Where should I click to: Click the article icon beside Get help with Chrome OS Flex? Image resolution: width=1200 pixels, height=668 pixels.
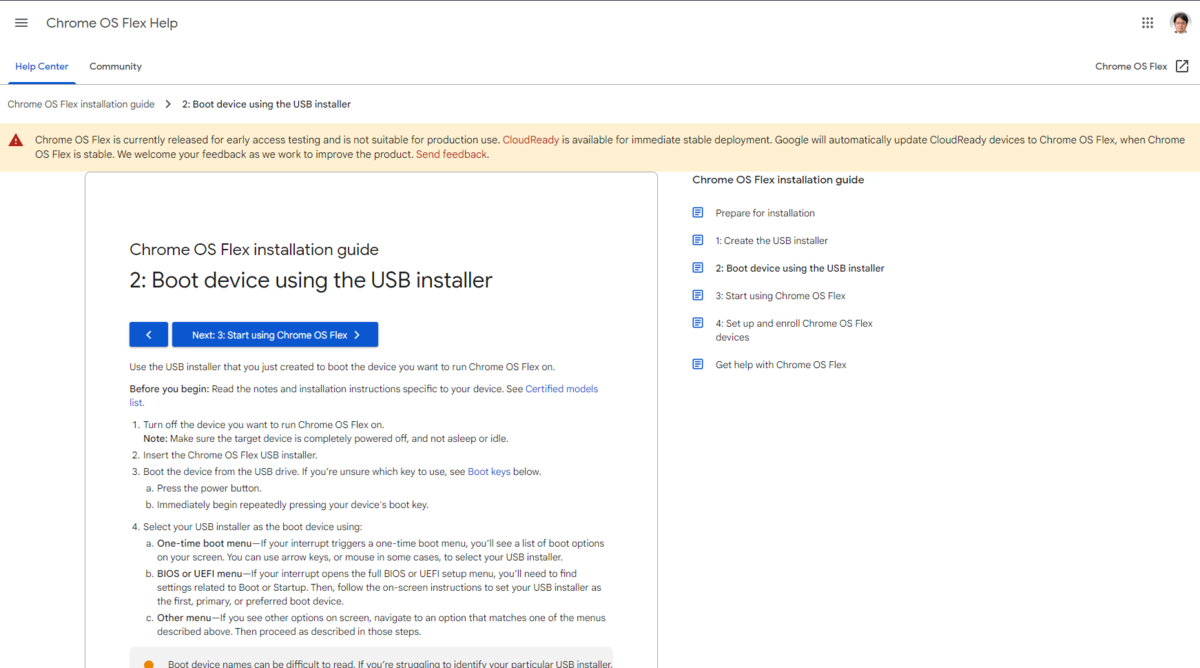698,364
